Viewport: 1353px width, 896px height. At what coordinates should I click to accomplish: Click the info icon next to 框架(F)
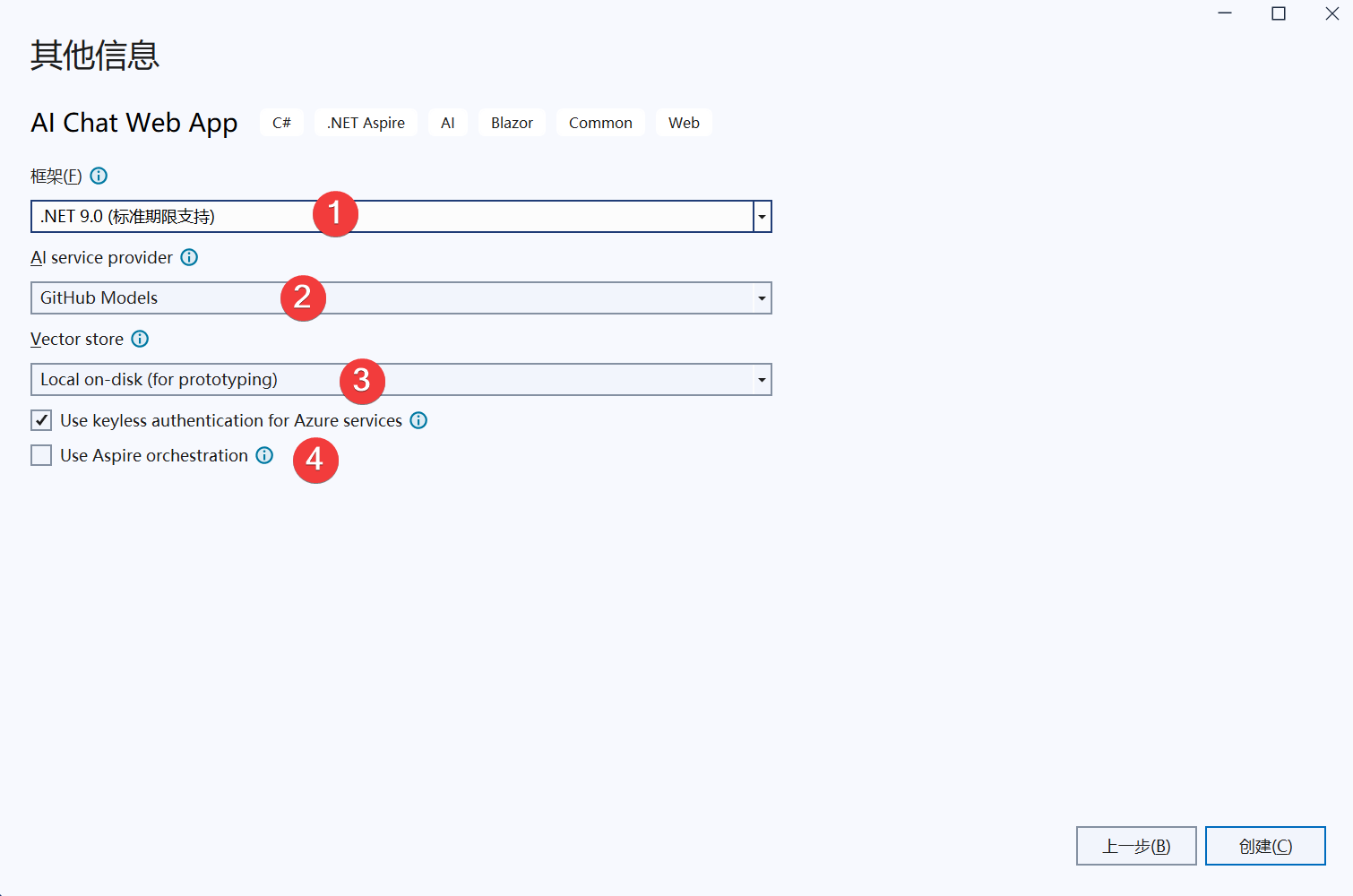tap(99, 176)
